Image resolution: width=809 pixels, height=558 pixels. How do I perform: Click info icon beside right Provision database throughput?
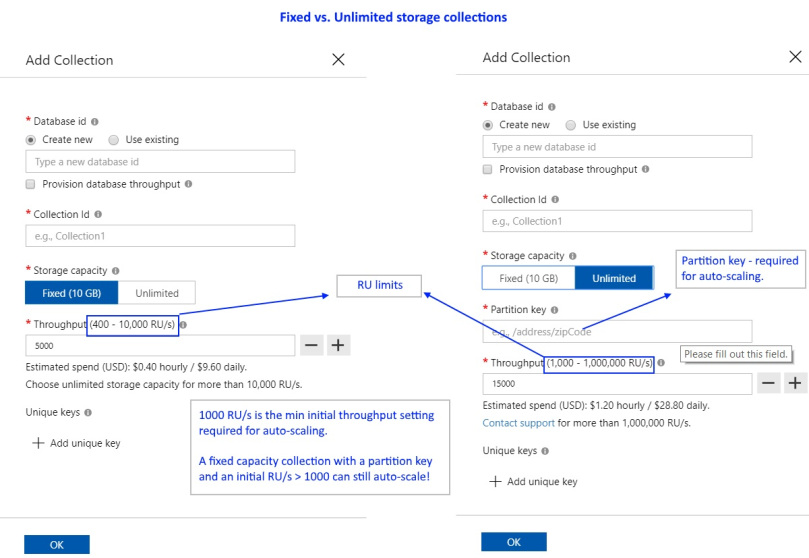[646, 169]
